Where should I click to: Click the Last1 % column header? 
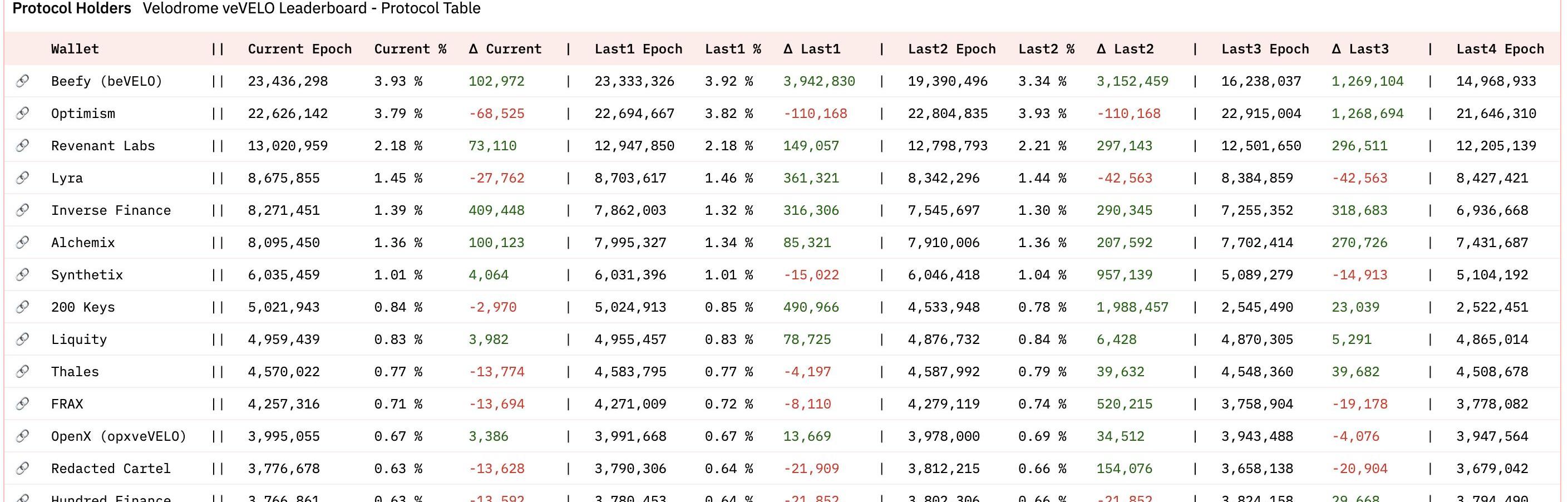pyautogui.click(x=733, y=48)
